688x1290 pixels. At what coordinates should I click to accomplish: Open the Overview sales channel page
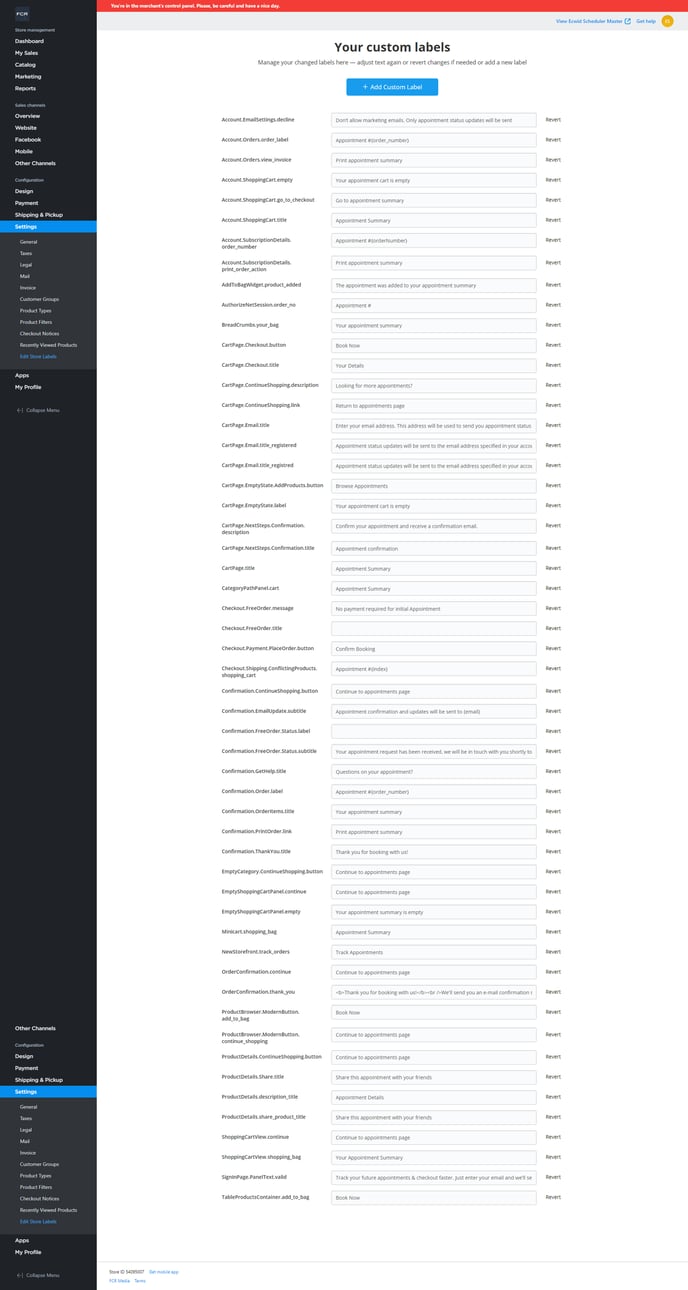click(x=27, y=116)
